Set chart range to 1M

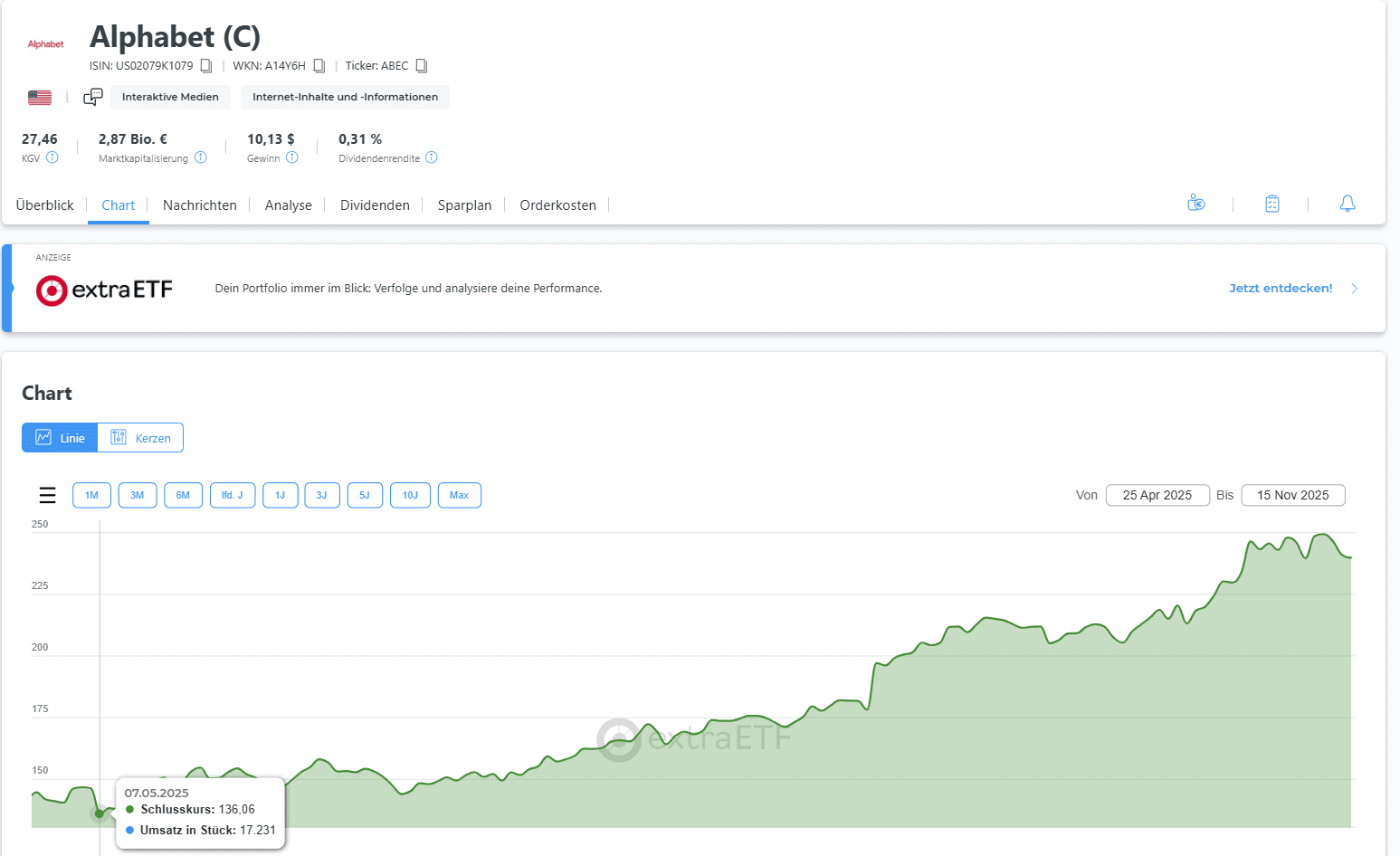pos(91,495)
